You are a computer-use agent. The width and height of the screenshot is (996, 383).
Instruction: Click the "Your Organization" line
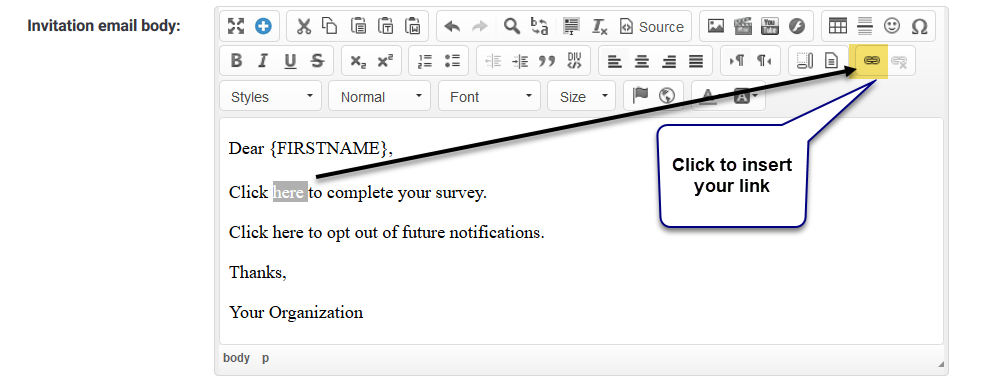pos(296,312)
